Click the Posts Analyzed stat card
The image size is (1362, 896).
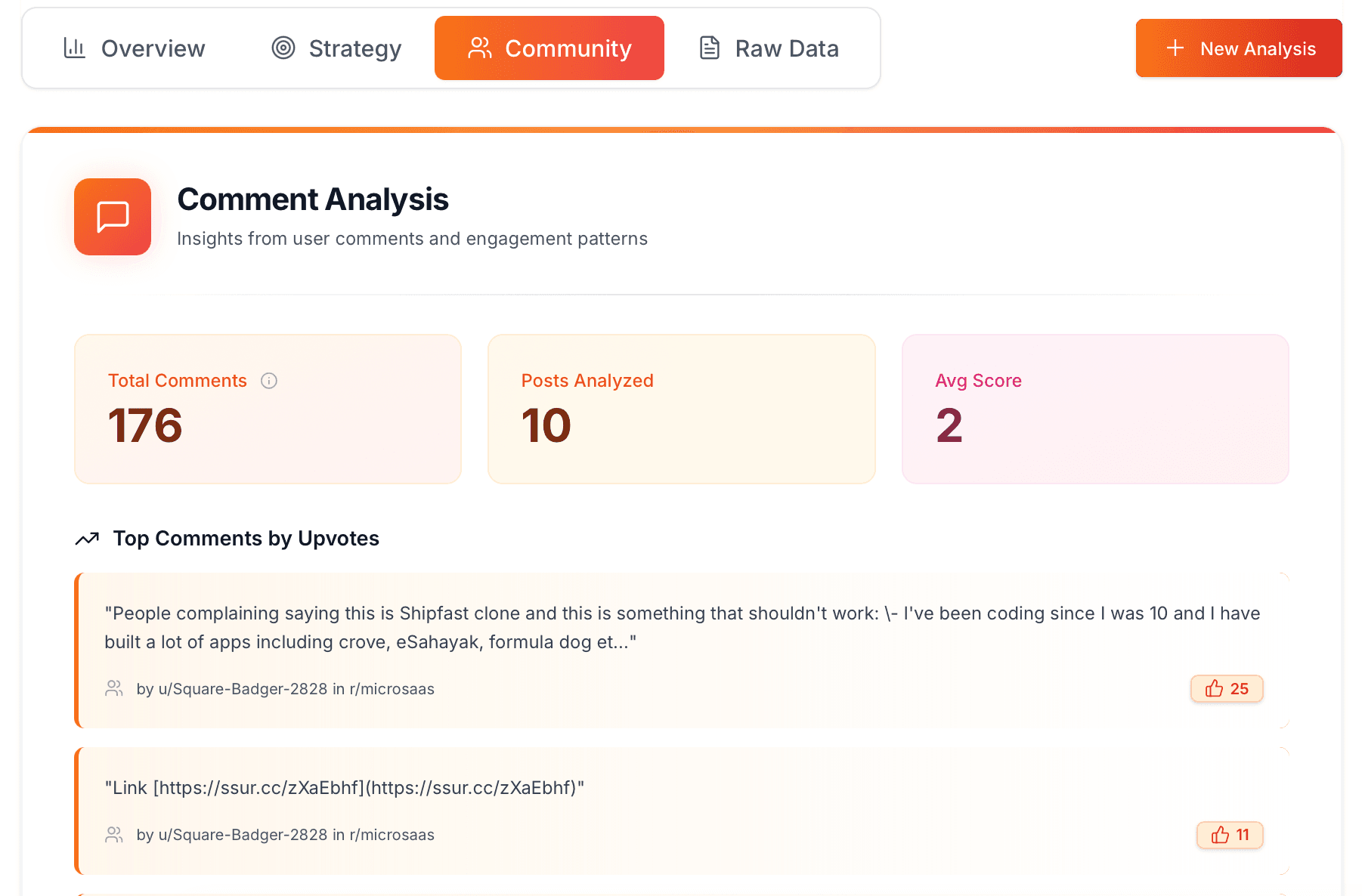tap(681, 409)
